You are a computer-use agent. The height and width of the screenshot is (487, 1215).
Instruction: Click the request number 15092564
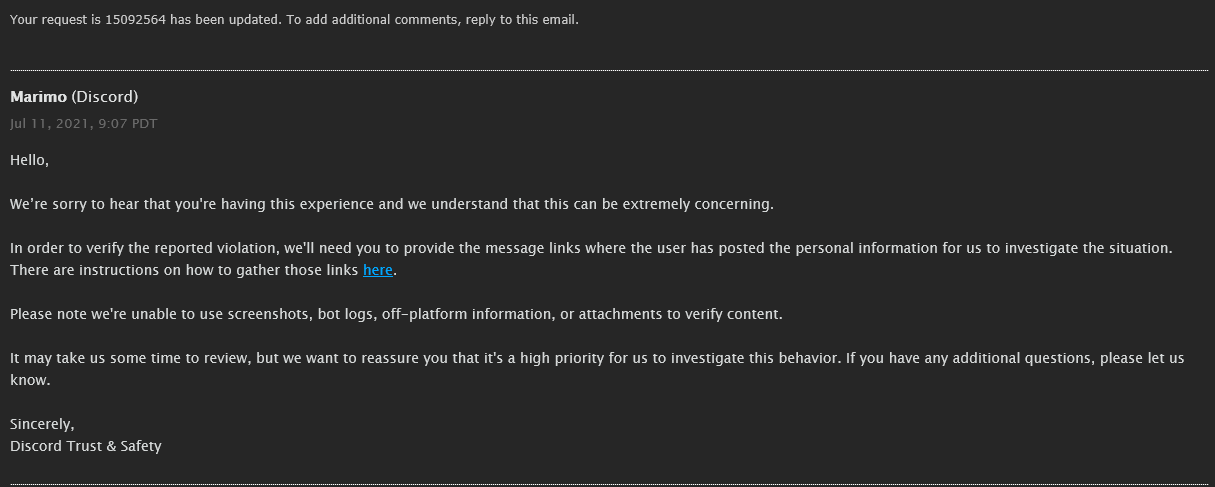[135, 20]
